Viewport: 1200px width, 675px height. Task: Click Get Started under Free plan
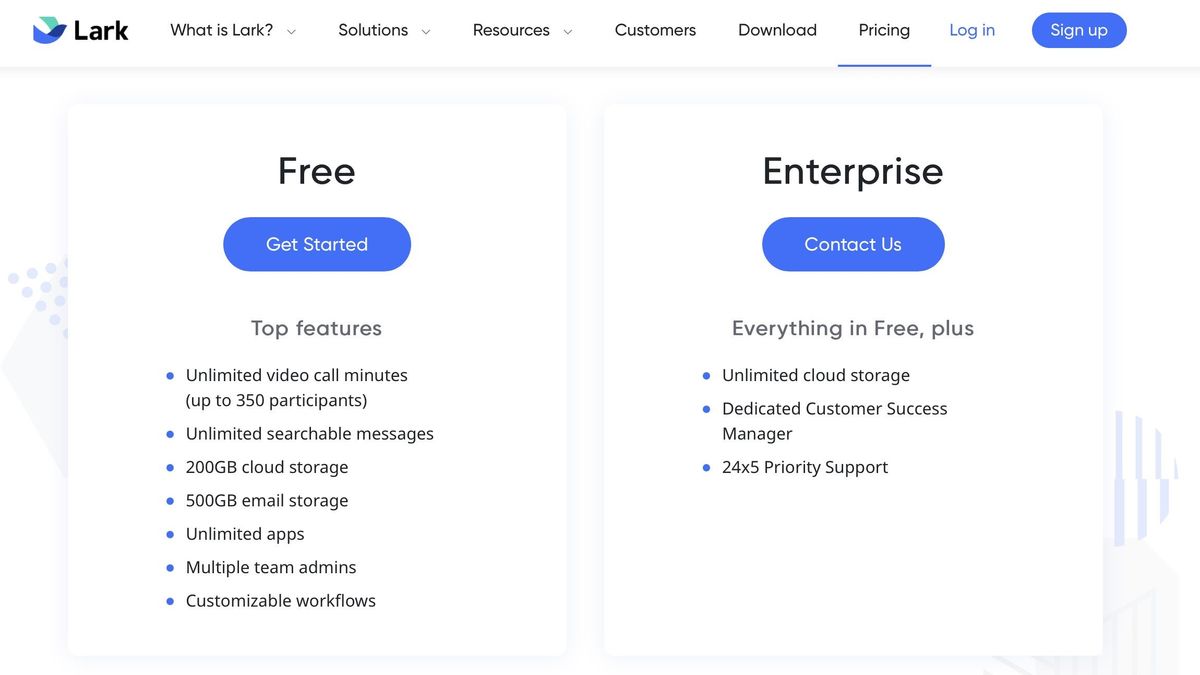(317, 244)
